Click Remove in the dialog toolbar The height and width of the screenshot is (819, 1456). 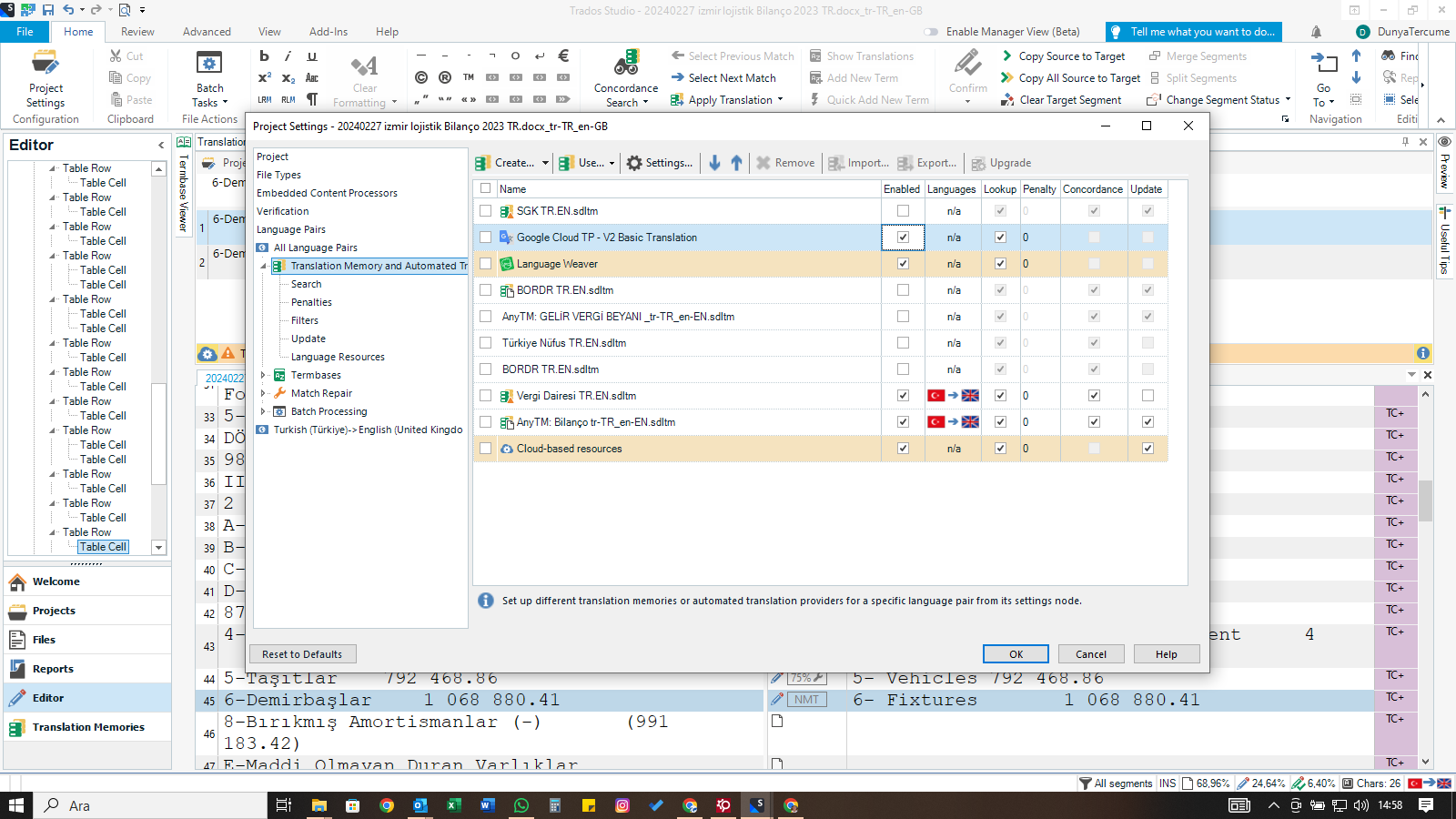click(785, 163)
